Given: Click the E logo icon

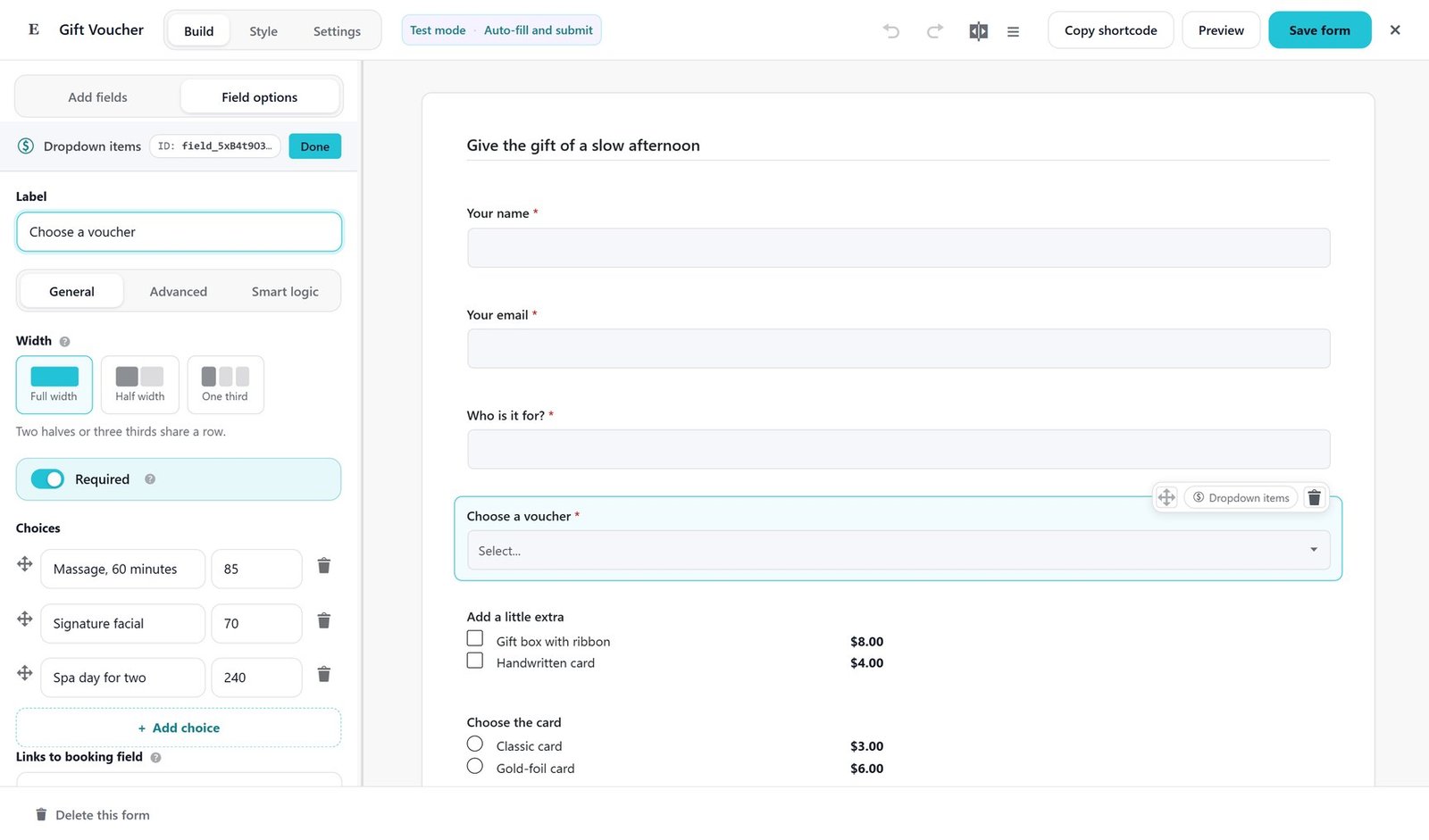Looking at the screenshot, I should [x=34, y=29].
